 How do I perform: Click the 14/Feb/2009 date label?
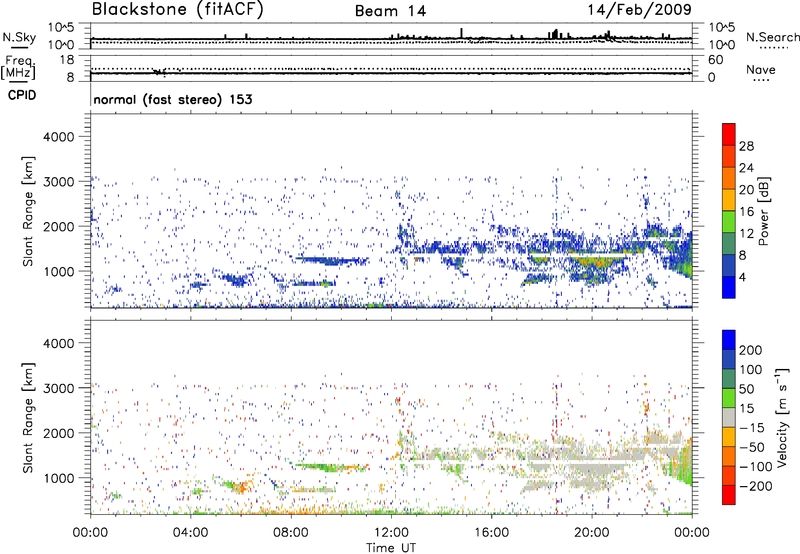pyautogui.click(x=639, y=9)
